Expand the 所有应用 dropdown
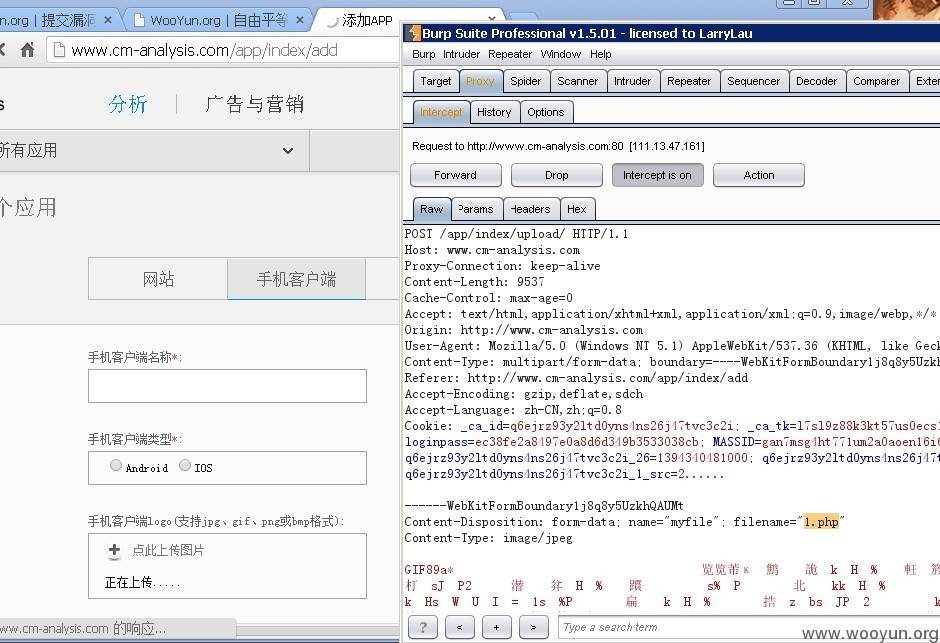Image resolution: width=940 pixels, height=643 pixels. [x=288, y=150]
